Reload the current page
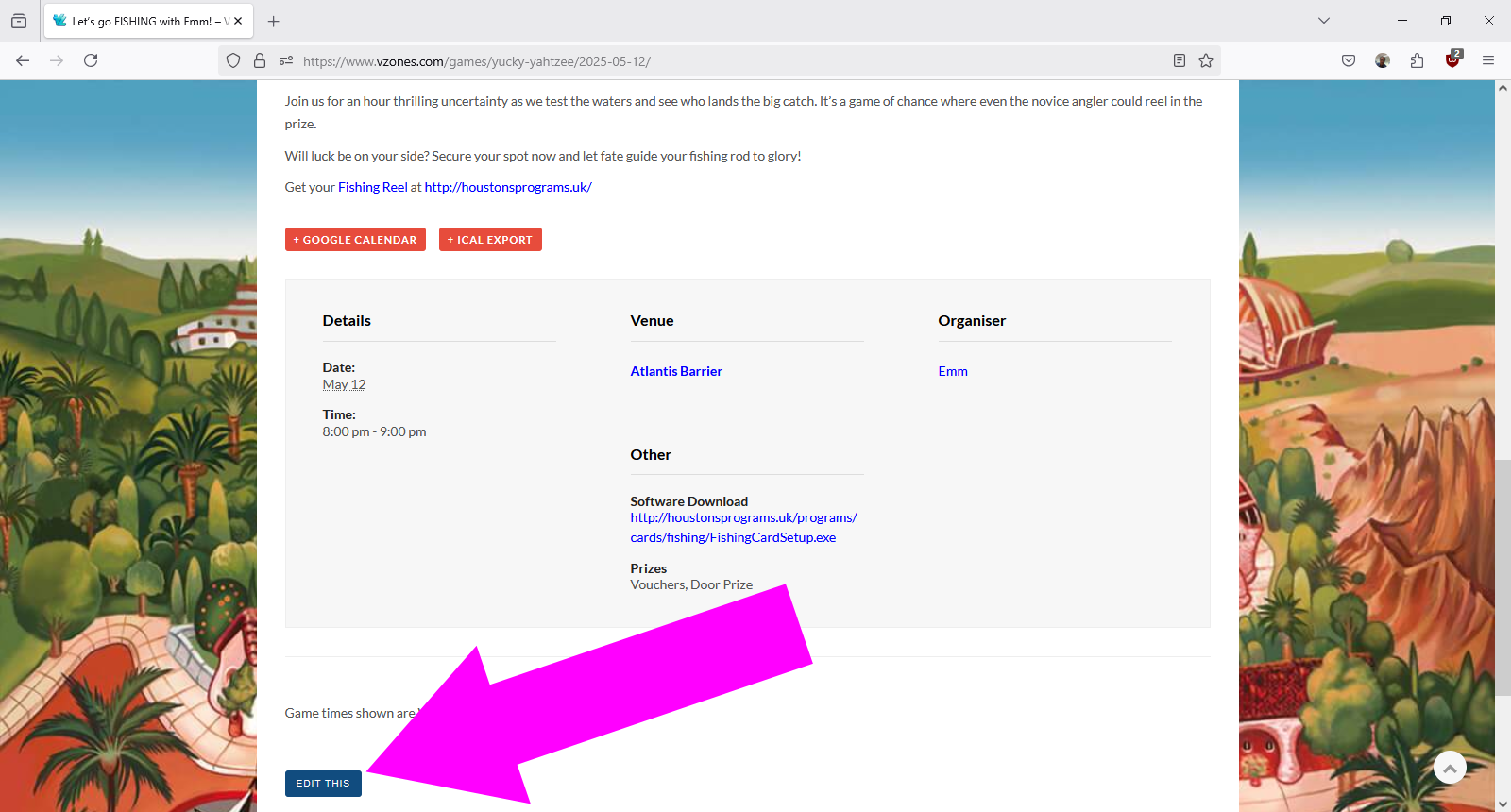This screenshot has width=1511, height=812. [91, 60]
